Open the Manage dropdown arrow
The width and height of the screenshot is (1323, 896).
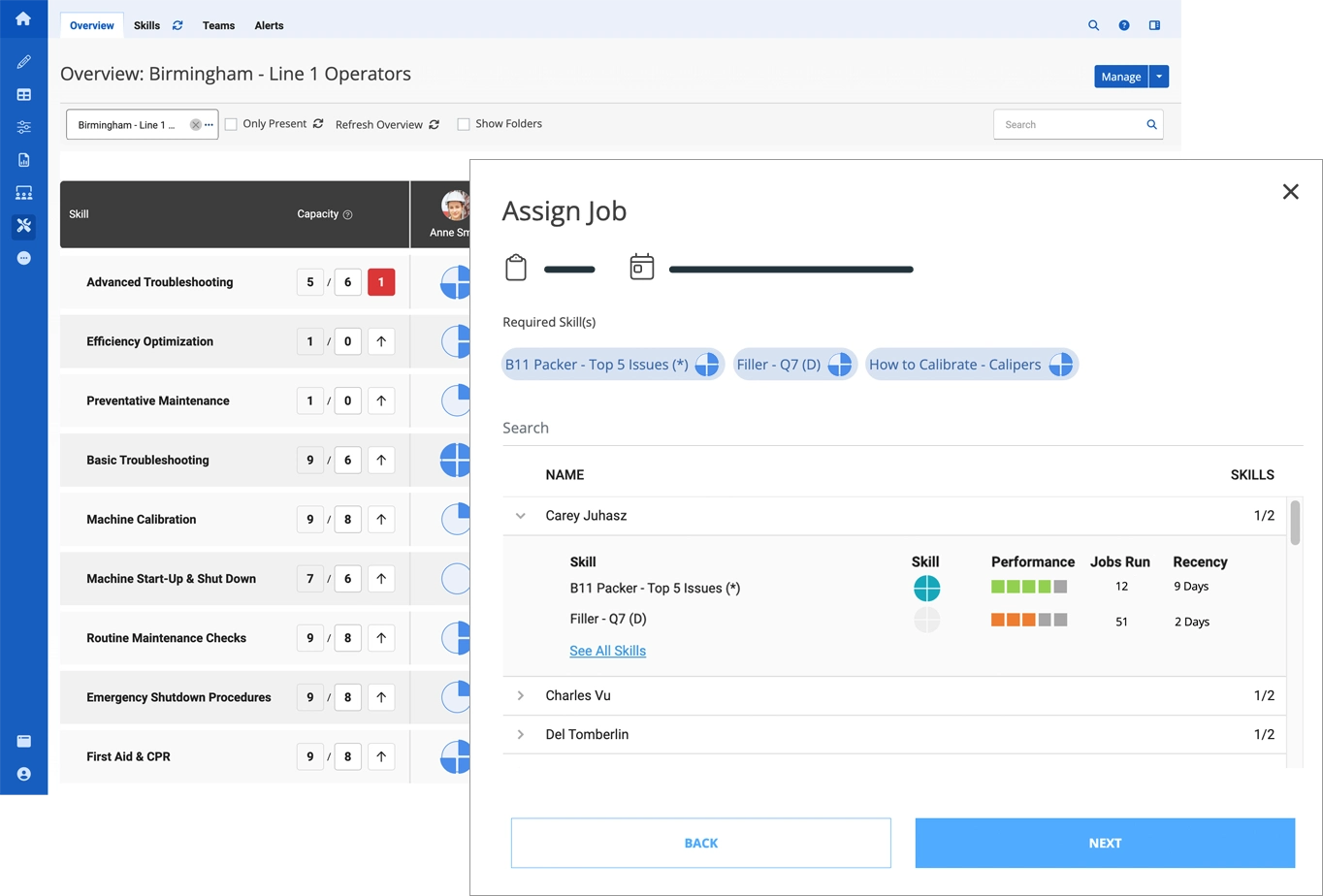[x=1159, y=77]
